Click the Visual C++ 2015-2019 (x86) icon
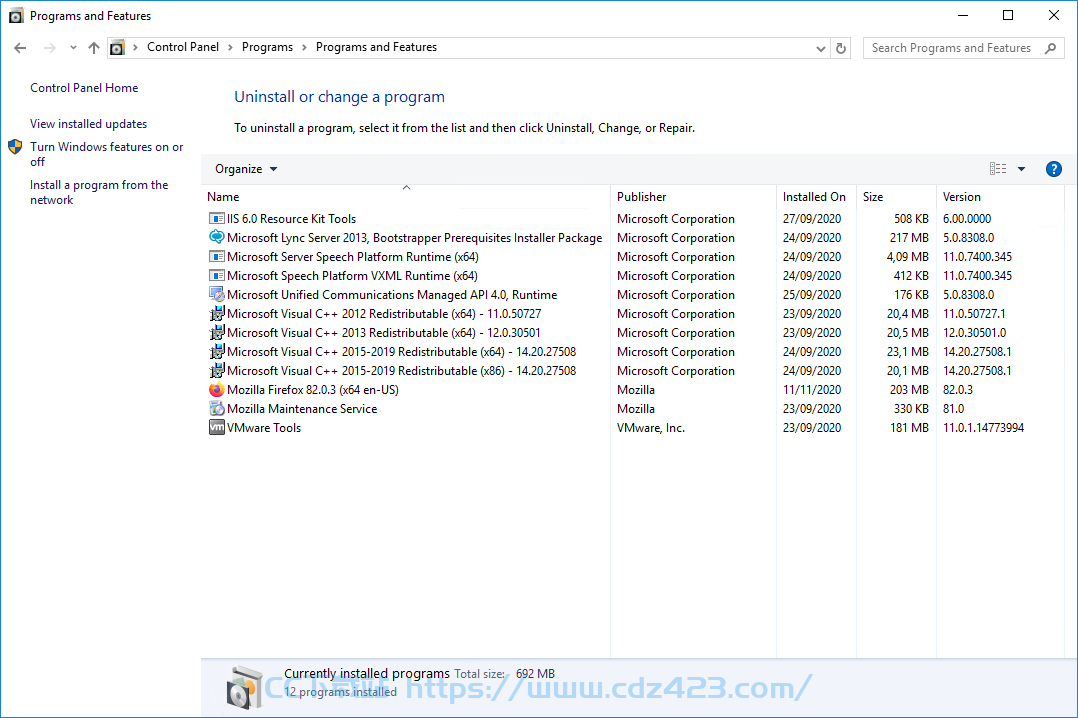Screen dimensions: 1078x718 click(x=217, y=371)
